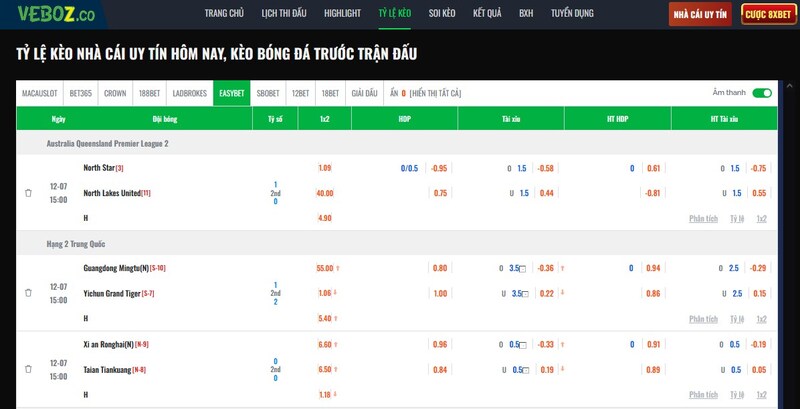Delete the North Star match row via its trash icon
This screenshot has width=800, height=409.
coord(28,193)
